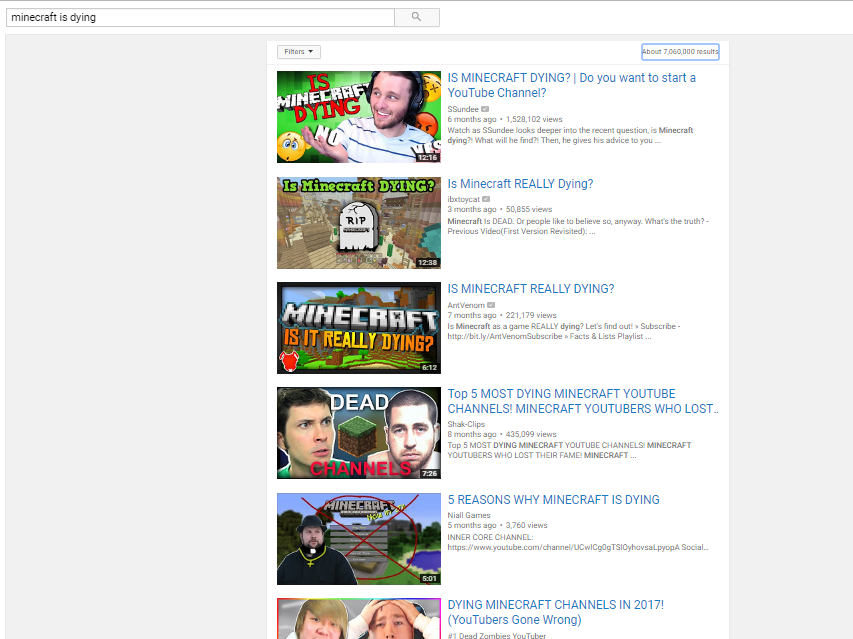This screenshot has height=639, width=853.
Task: Click '8 months ago • 435,099 views' text
Action: point(502,435)
